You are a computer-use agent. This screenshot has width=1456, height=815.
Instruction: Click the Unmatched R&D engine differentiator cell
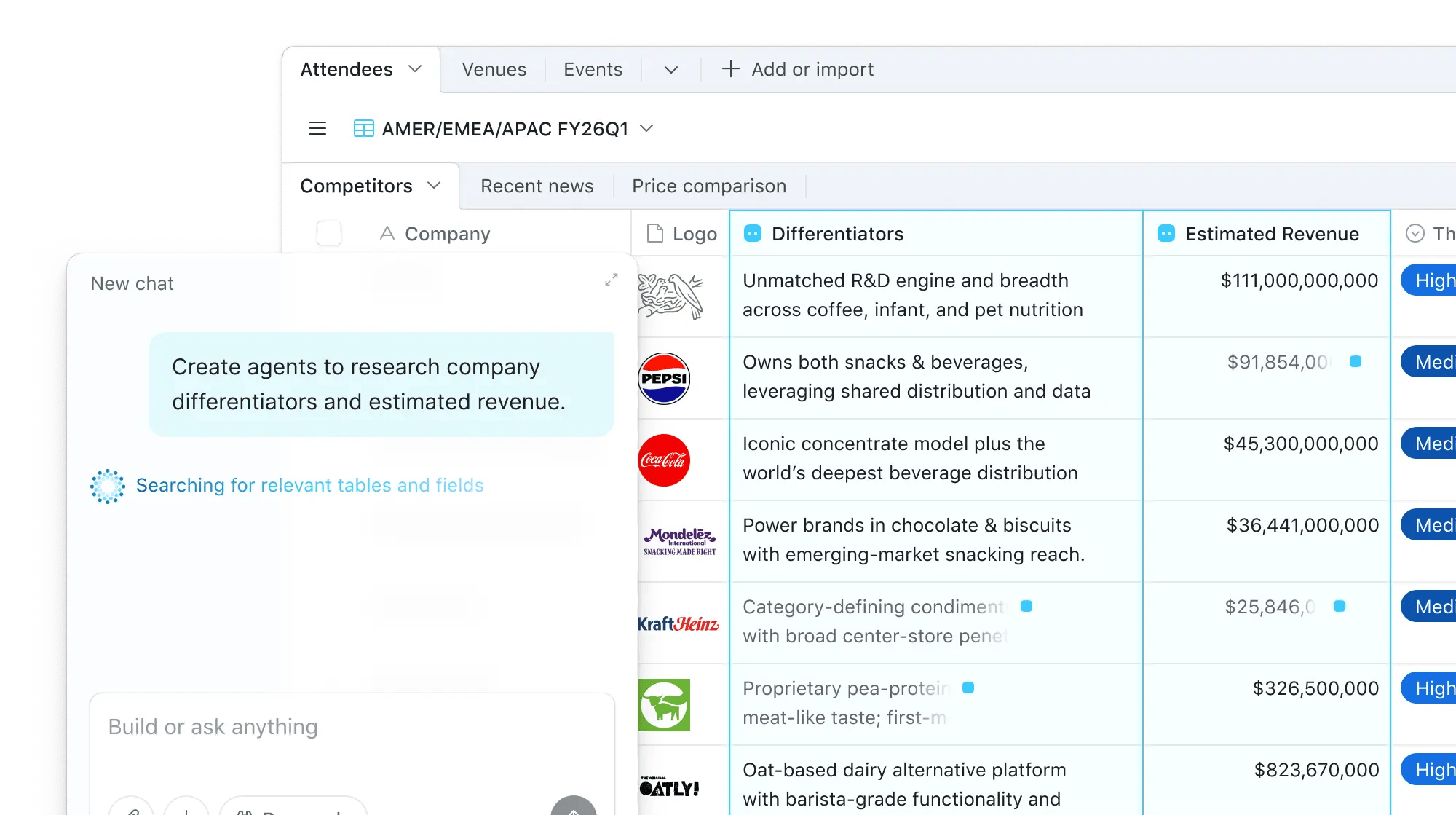[936, 296]
